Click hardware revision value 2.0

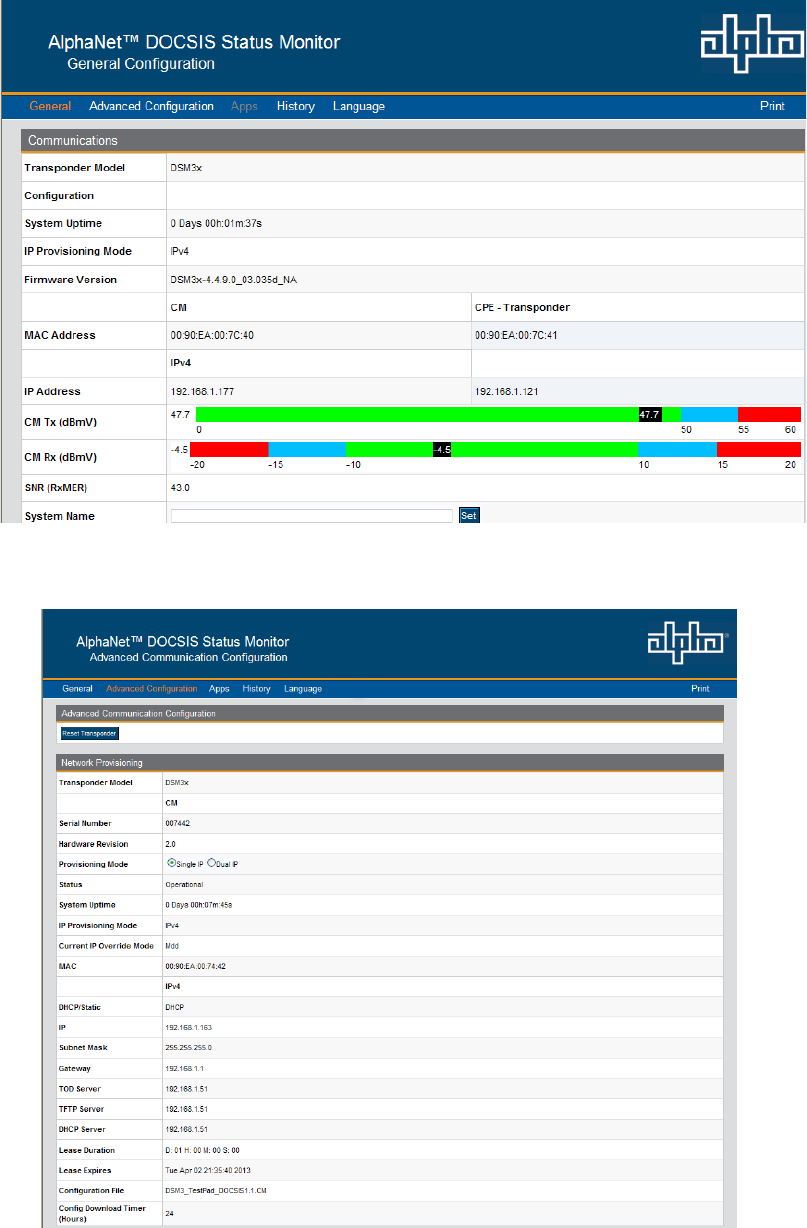pyautogui.click(x=170, y=844)
